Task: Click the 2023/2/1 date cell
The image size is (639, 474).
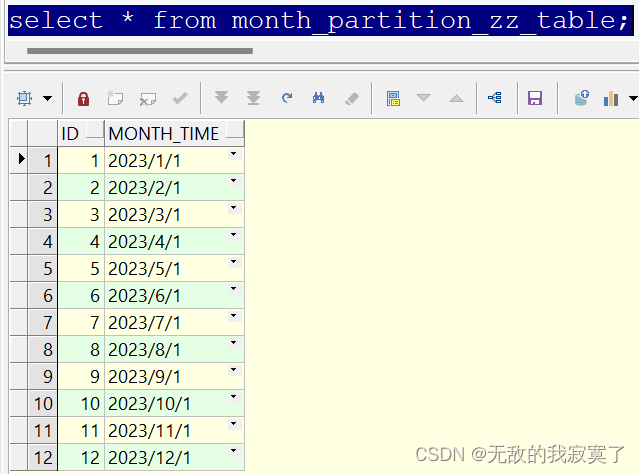Action: [174, 187]
